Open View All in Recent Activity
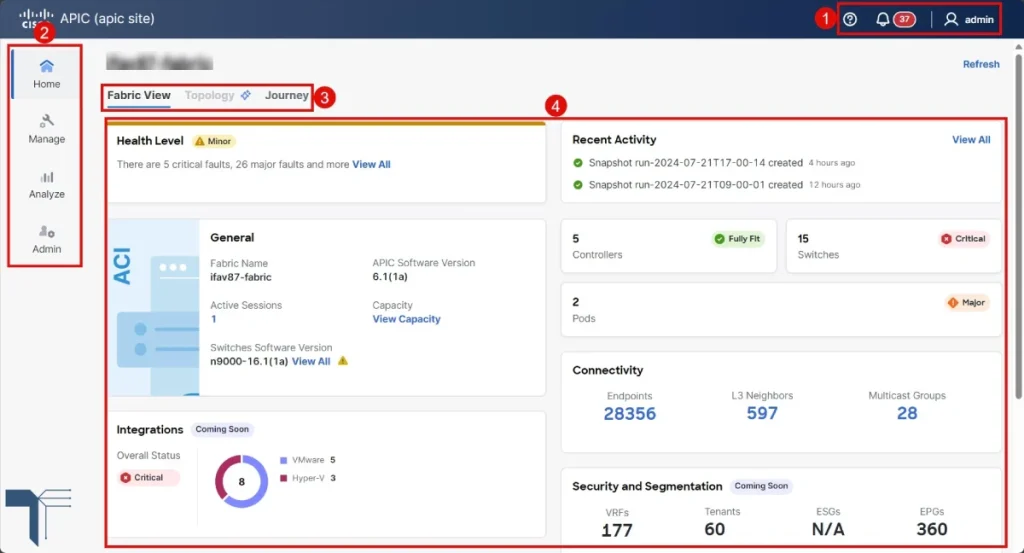 point(970,140)
